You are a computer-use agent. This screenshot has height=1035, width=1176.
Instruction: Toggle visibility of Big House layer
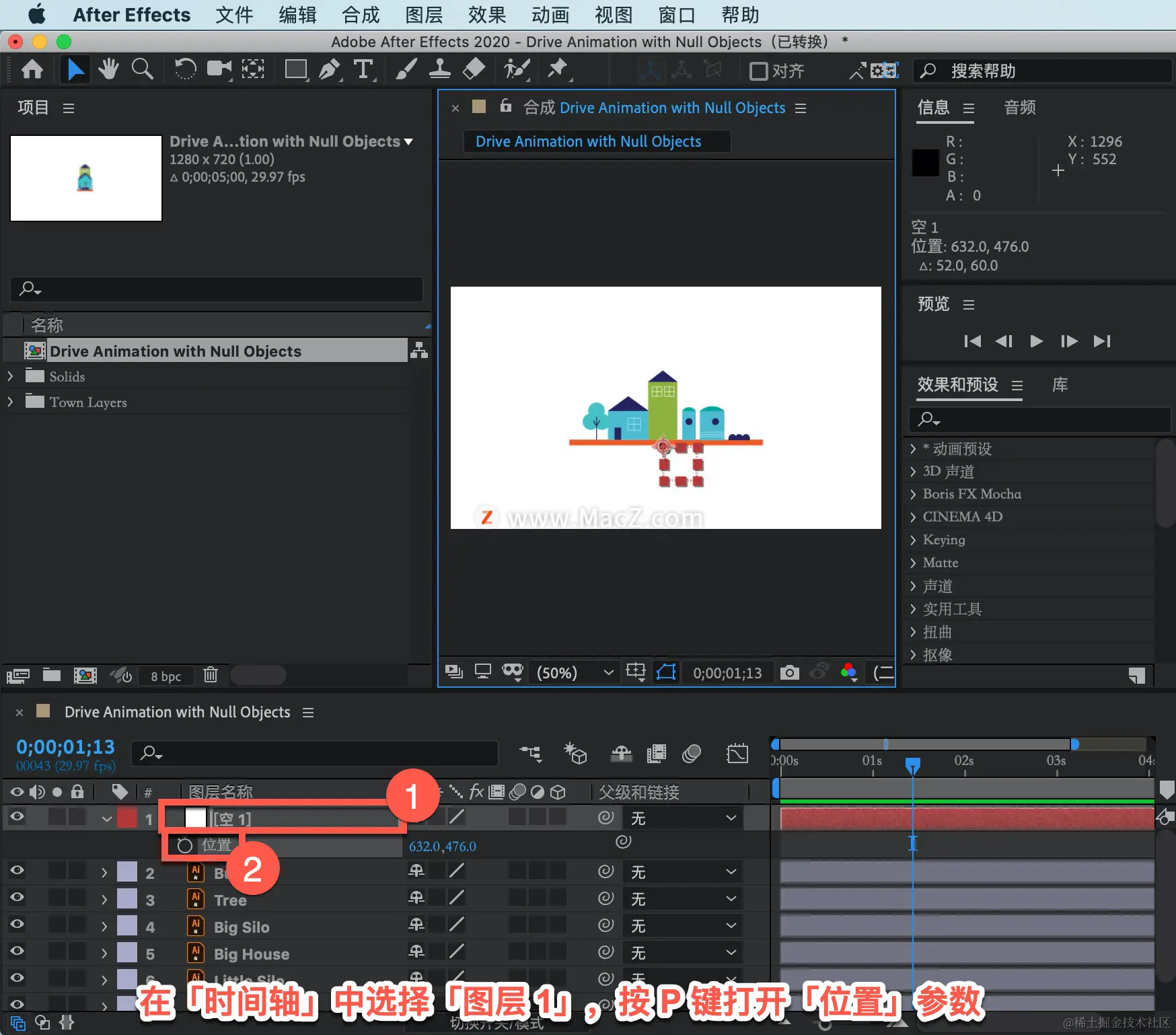(17, 952)
